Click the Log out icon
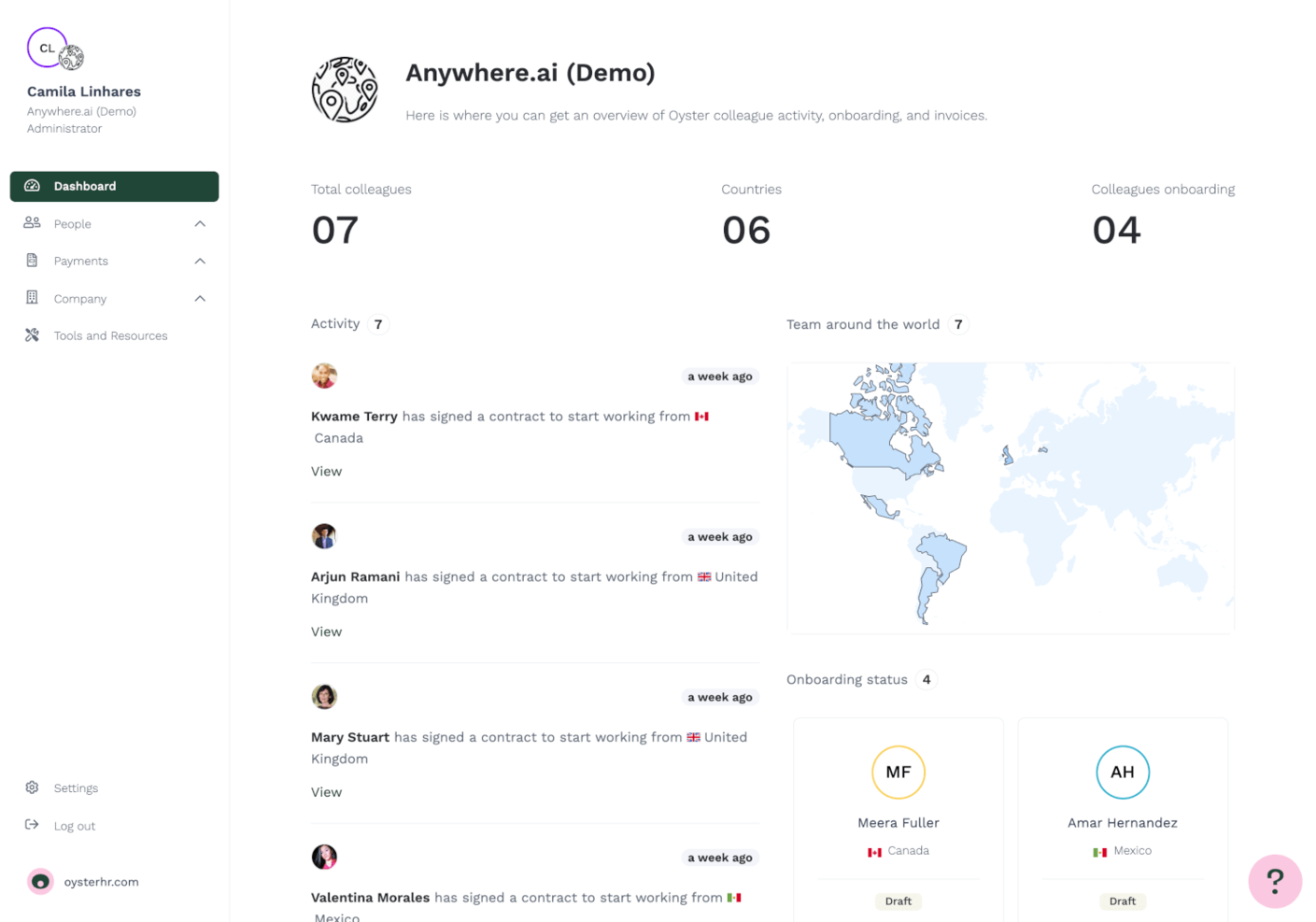Image resolution: width=1316 pixels, height=922 pixels. pyautogui.click(x=33, y=825)
